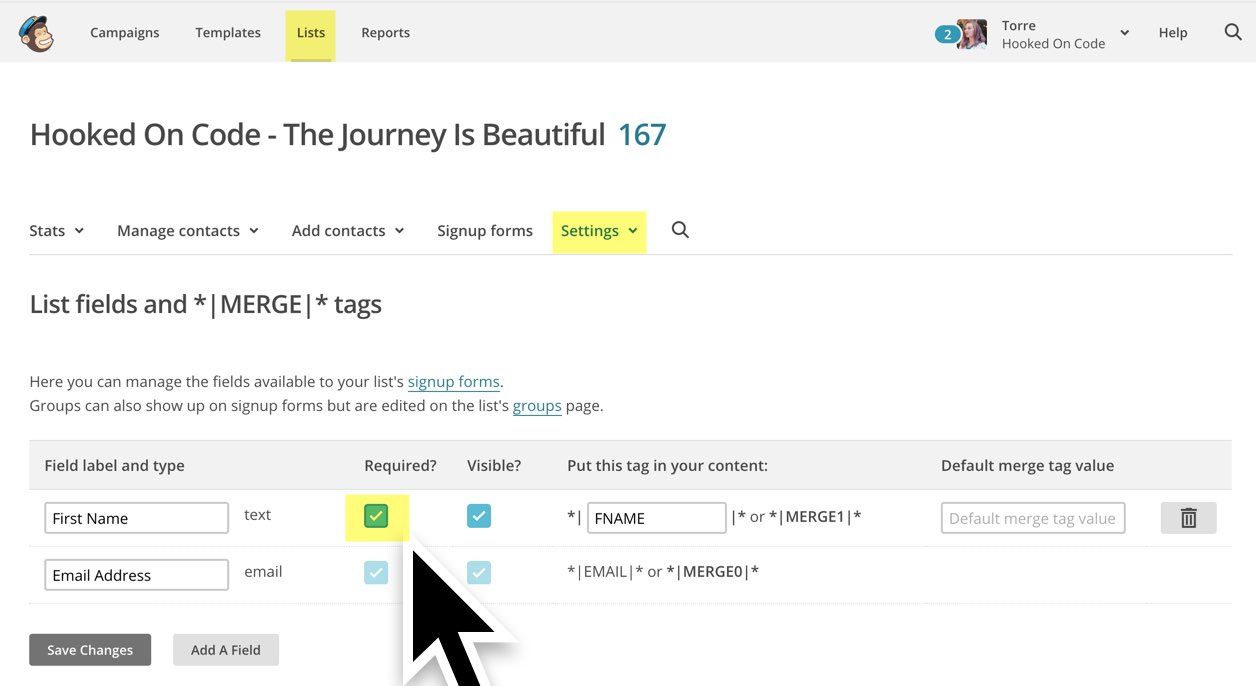Click Visible checkbox for Email Address

pos(479,573)
